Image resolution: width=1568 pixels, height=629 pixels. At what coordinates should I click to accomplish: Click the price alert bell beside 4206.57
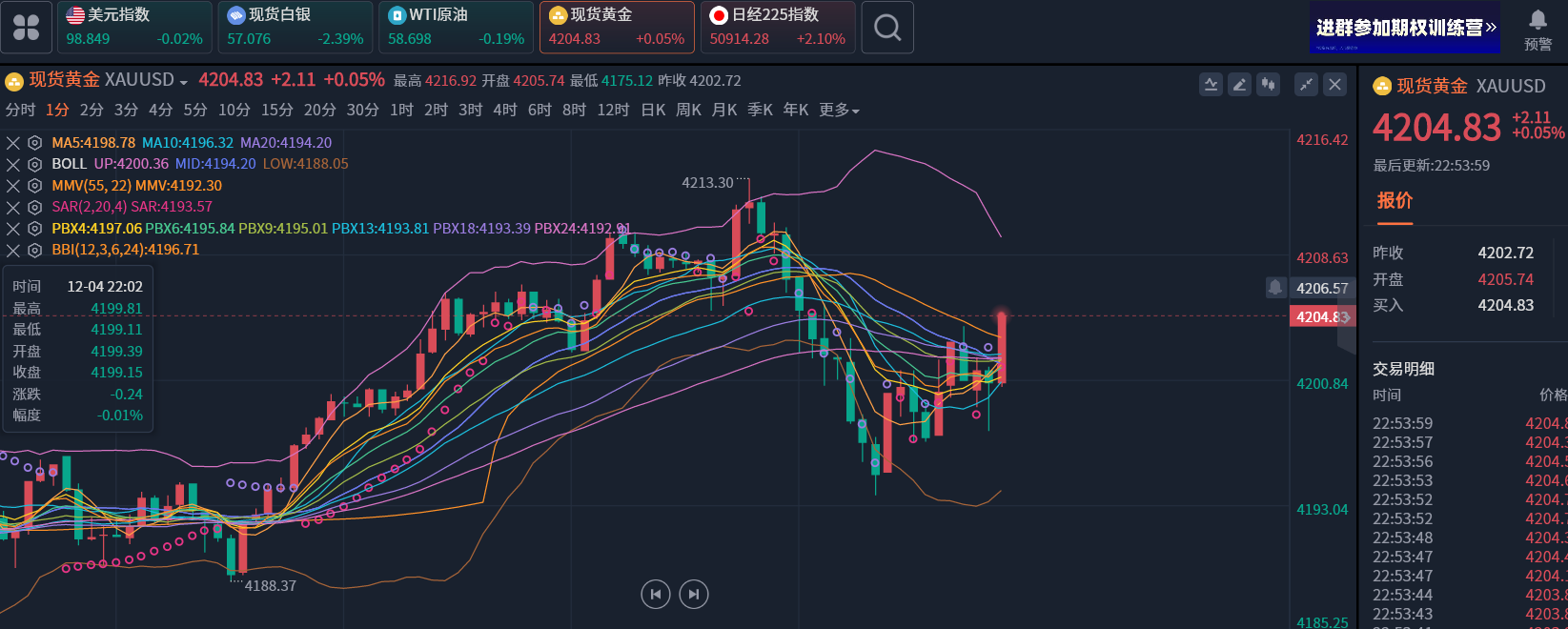coord(1275,287)
